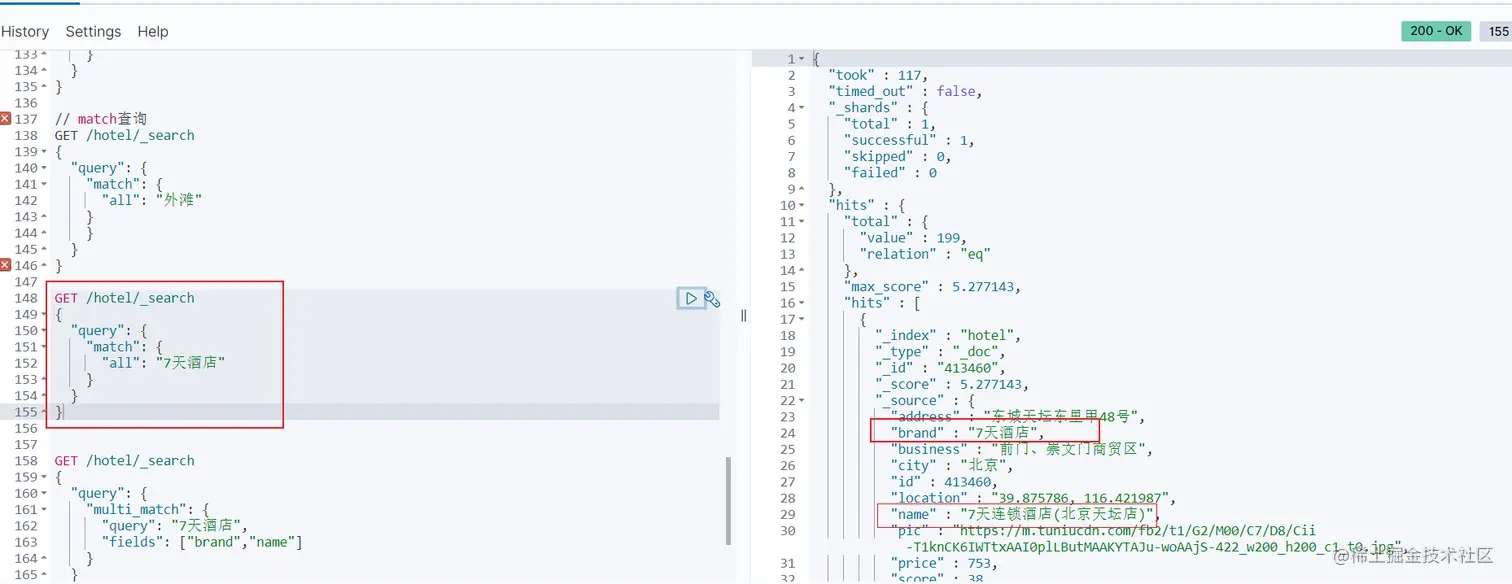Screen dimensions: 1512x584
Task: Collapse the "_shards" object in response
Action: (802, 108)
